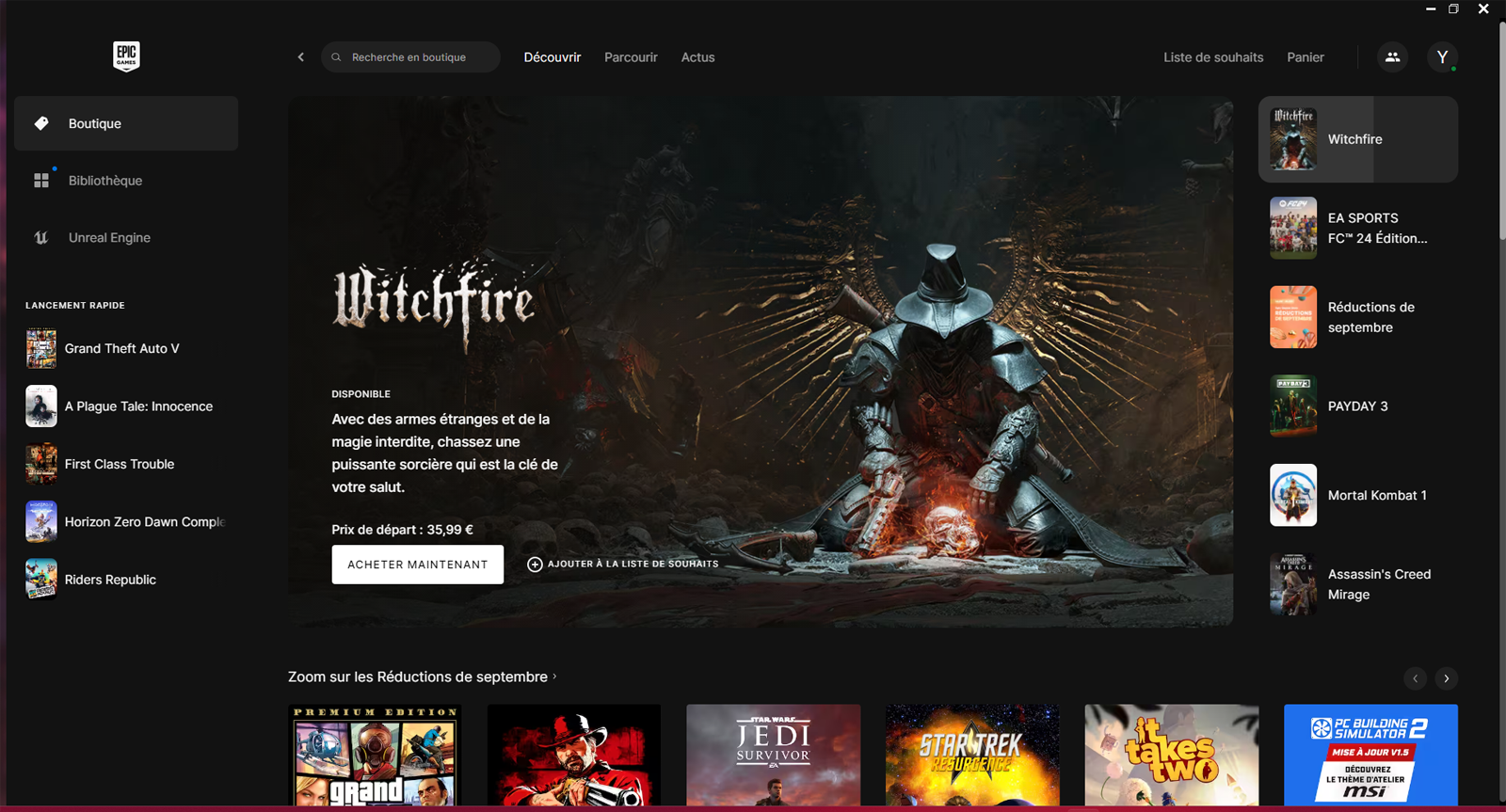
Task: Go back using the back chevron
Action: pyautogui.click(x=301, y=57)
